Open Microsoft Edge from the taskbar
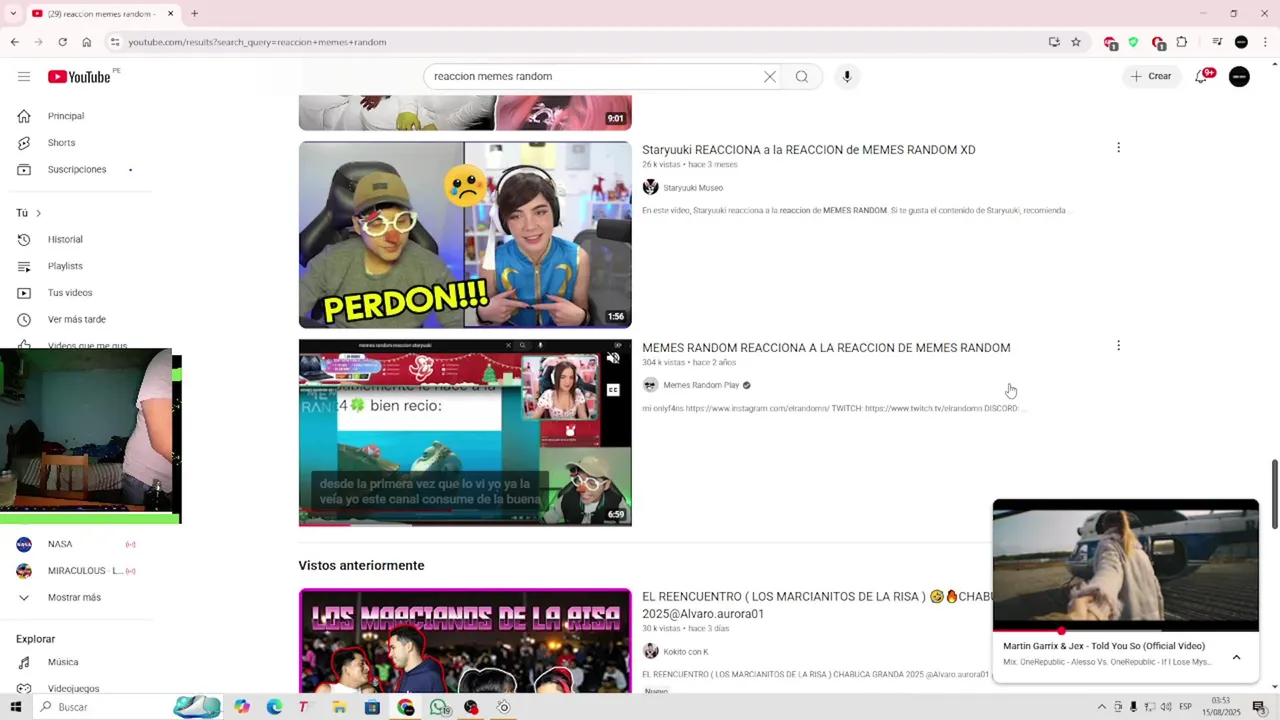Screen dimensions: 1280x720 coord(274,707)
